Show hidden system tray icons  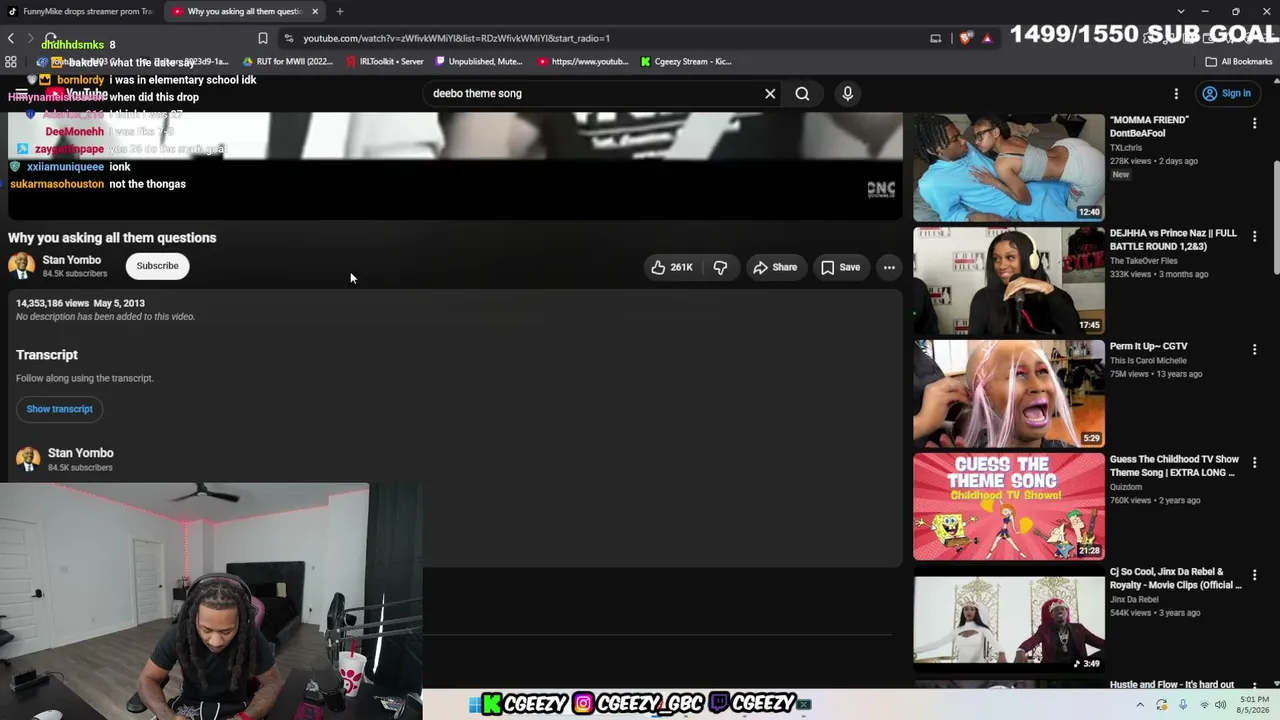click(1139, 704)
